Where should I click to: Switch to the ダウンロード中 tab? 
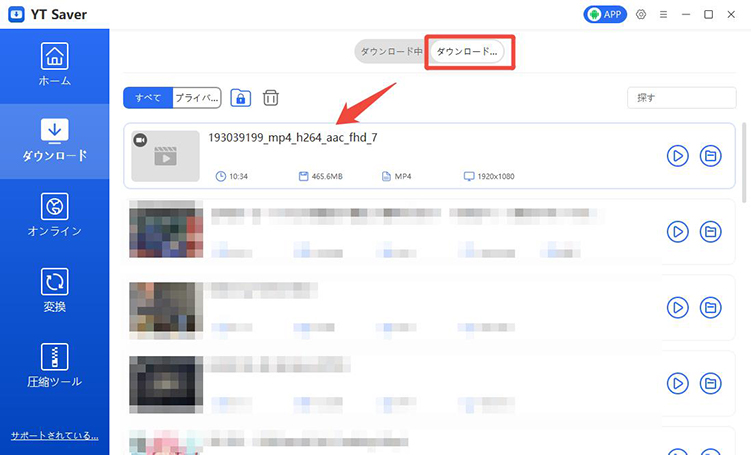pyautogui.click(x=391, y=51)
